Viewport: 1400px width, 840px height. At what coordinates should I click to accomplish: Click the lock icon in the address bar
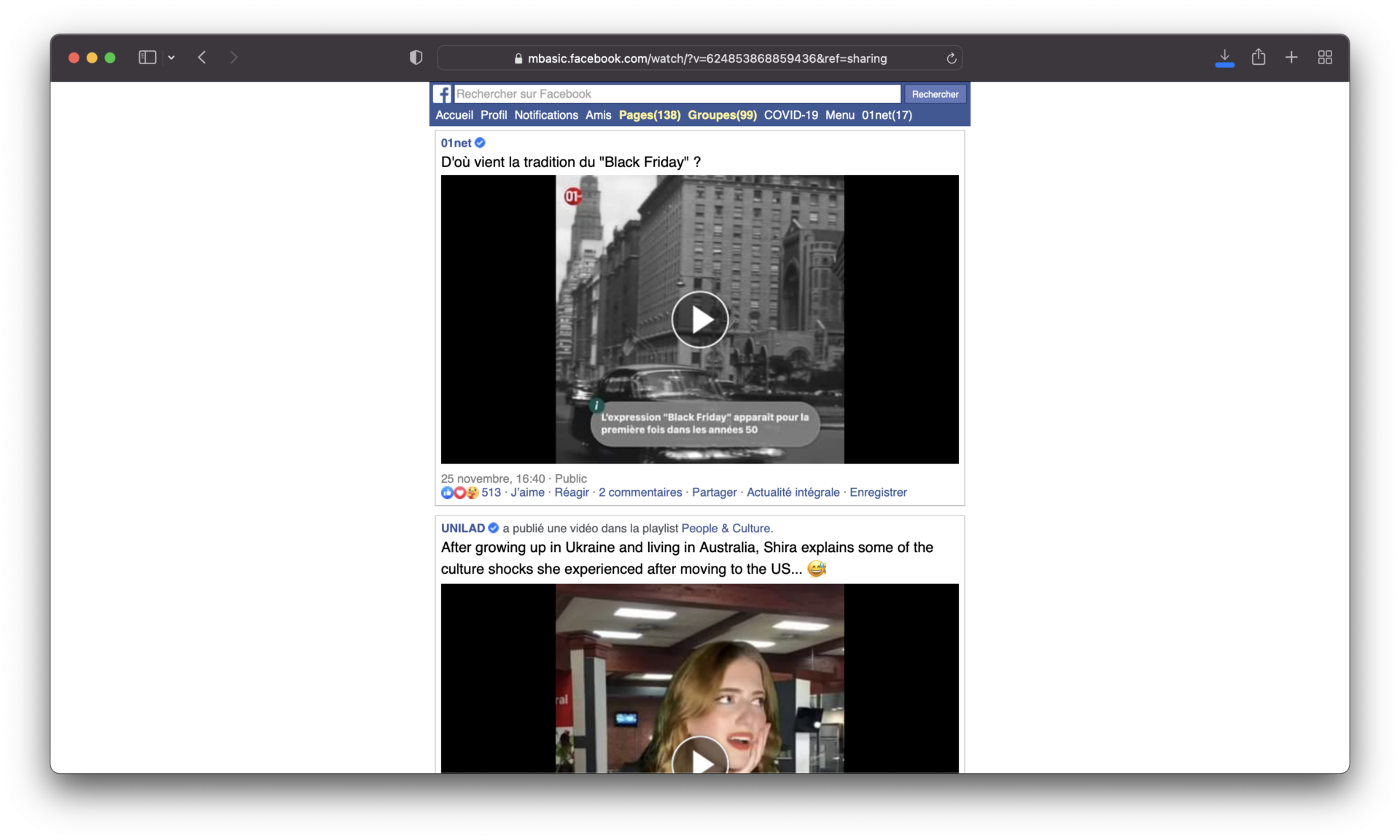coord(518,58)
